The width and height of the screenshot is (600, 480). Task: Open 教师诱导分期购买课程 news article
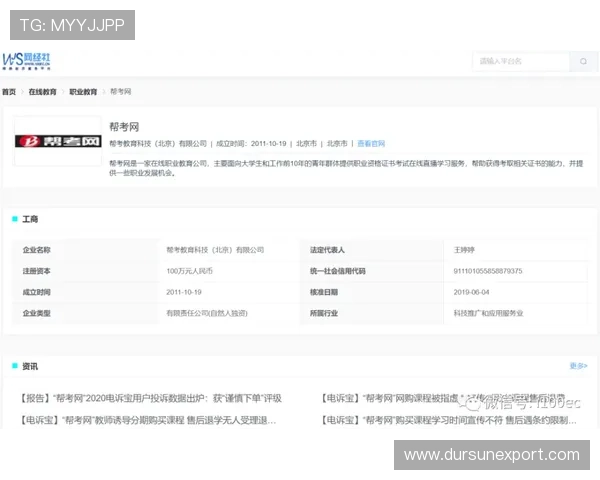[x=148, y=420]
